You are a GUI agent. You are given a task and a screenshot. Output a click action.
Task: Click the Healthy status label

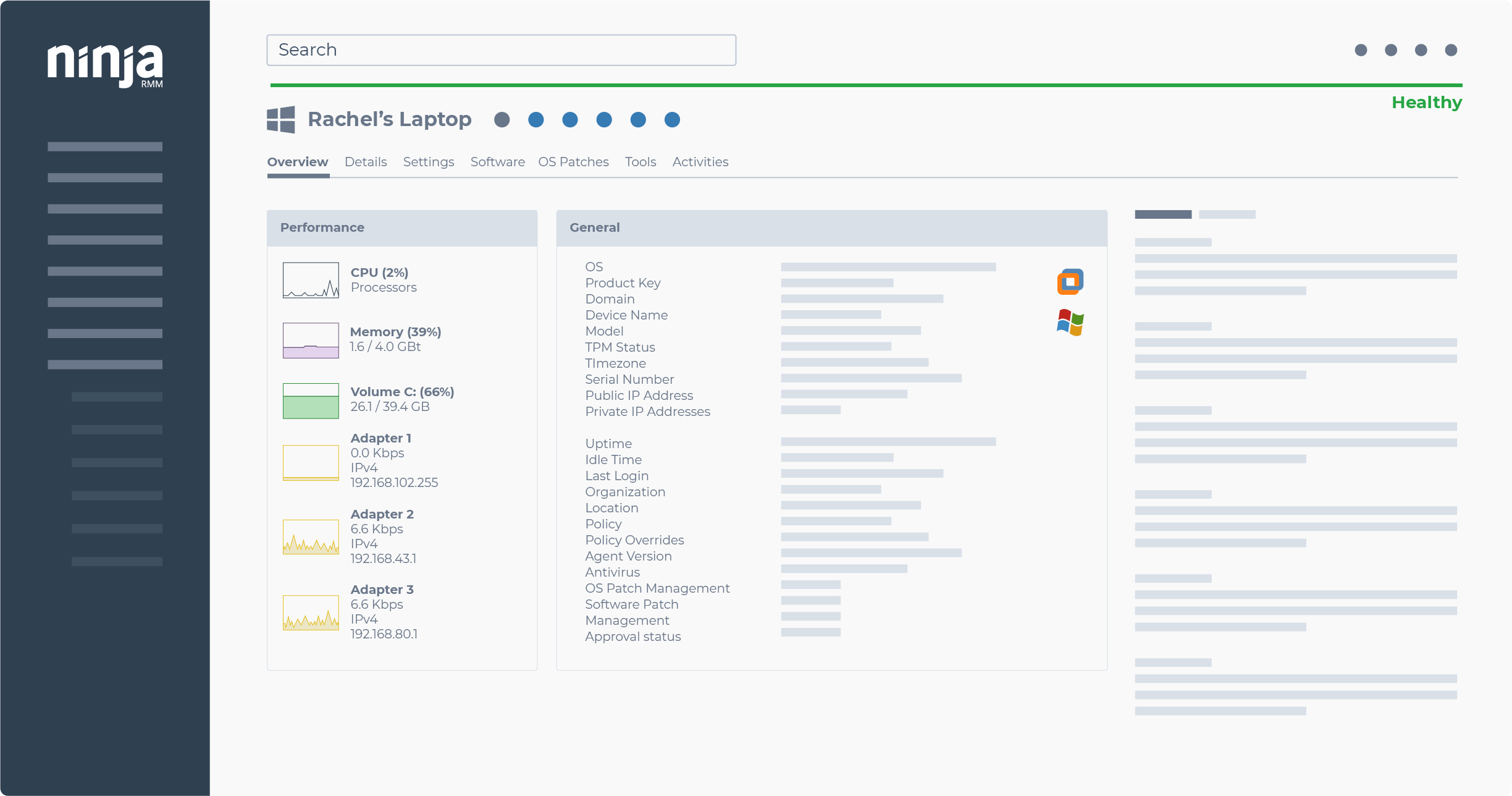click(x=1427, y=103)
